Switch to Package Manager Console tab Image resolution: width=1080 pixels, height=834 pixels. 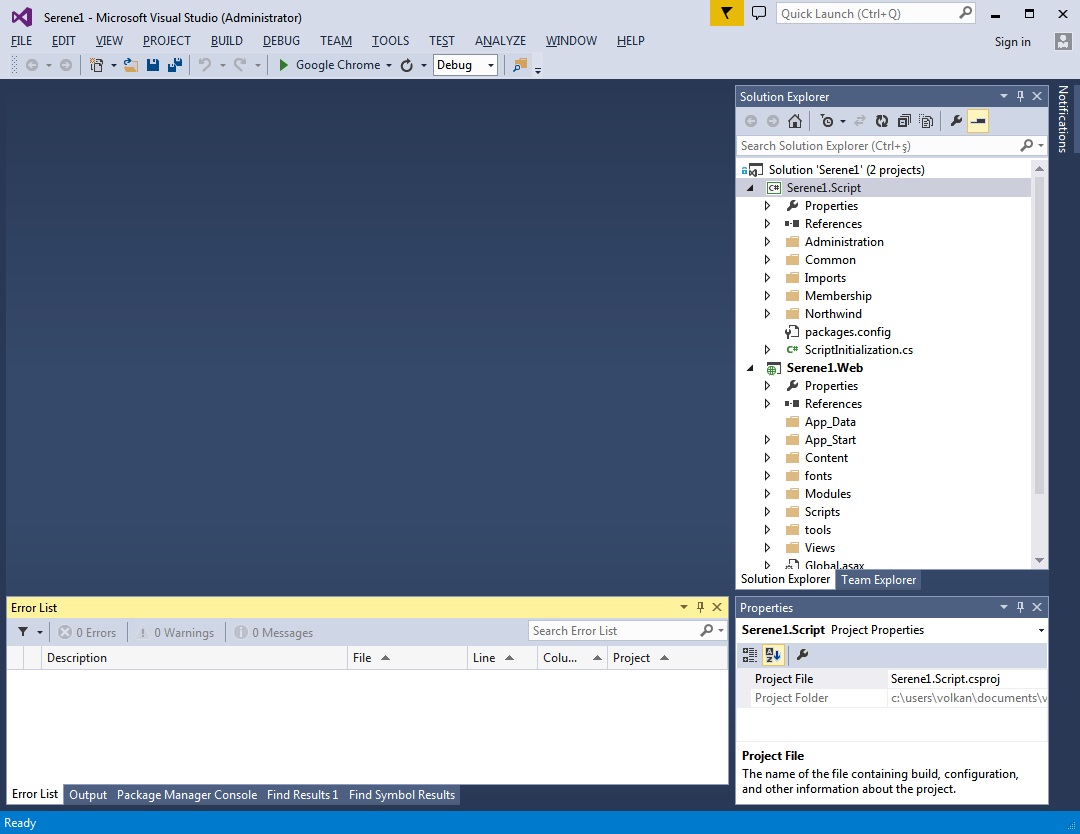click(x=187, y=795)
